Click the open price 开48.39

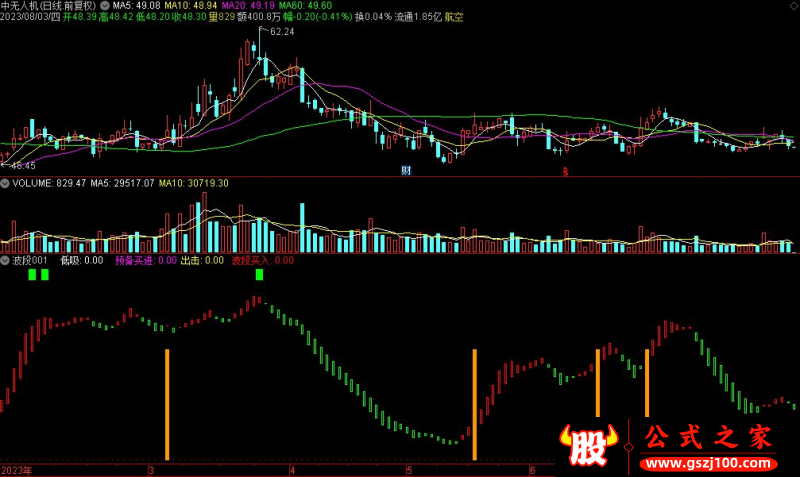pos(80,17)
